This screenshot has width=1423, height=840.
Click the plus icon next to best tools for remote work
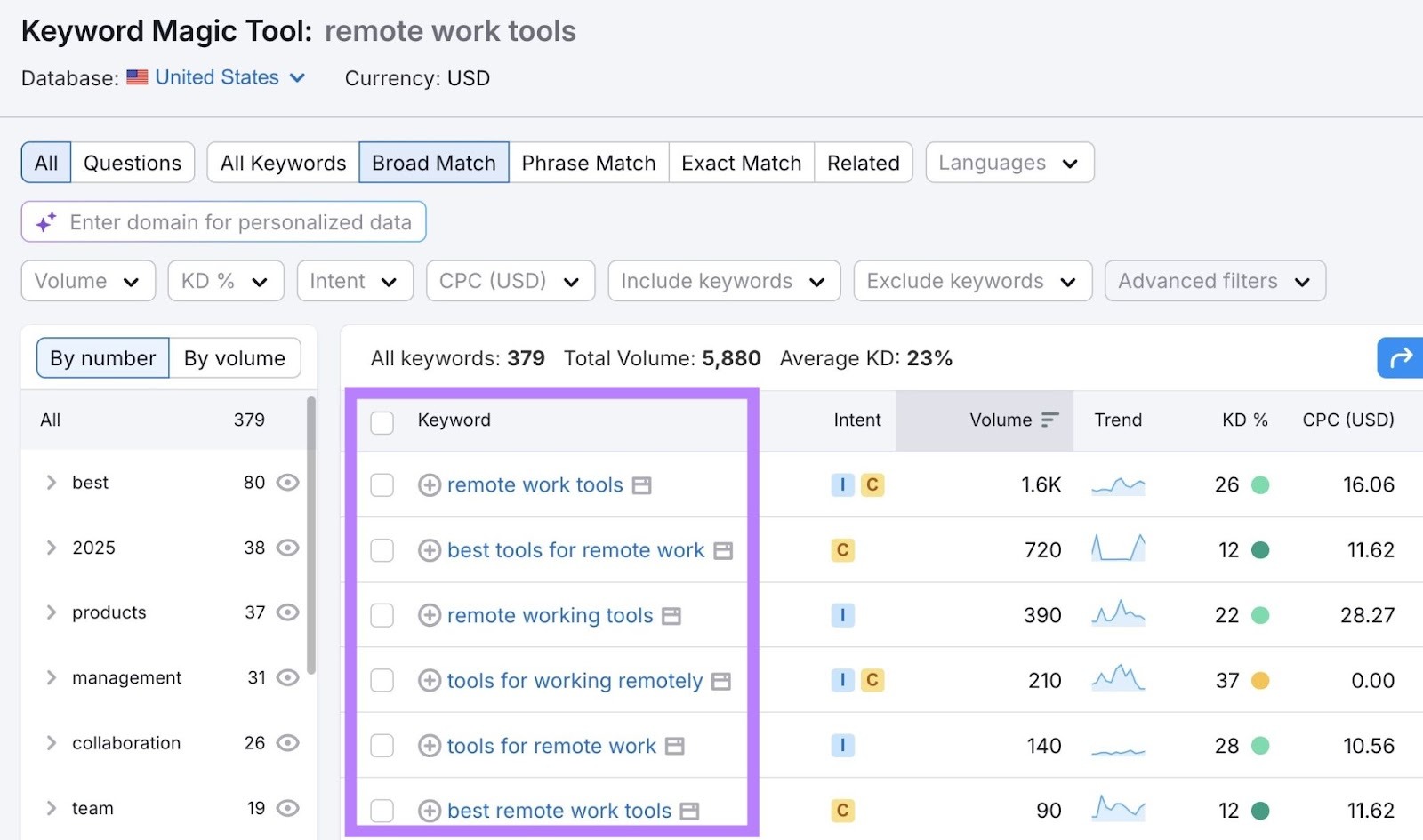point(428,549)
